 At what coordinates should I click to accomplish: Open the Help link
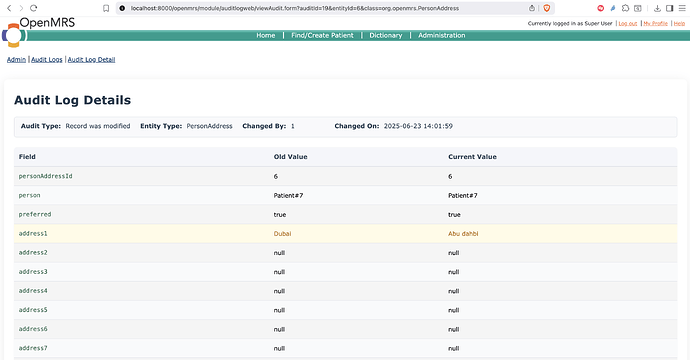pos(679,23)
